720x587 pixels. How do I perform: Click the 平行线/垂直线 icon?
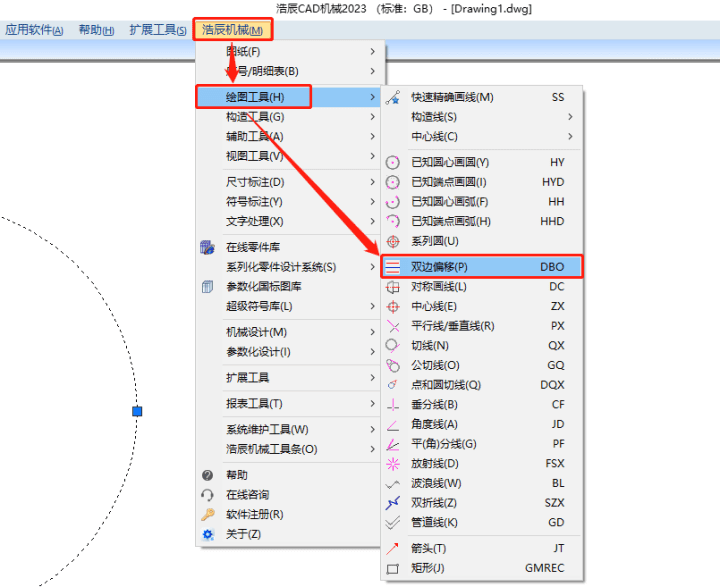(393, 326)
